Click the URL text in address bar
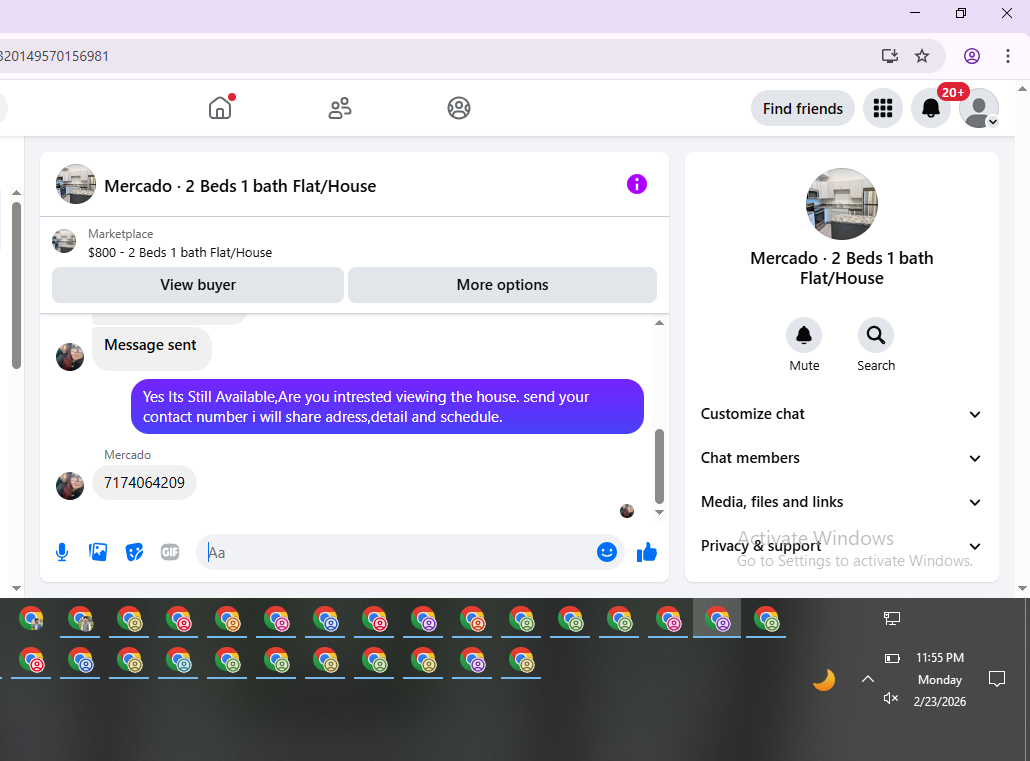This screenshot has width=1030, height=761. click(x=55, y=56)
